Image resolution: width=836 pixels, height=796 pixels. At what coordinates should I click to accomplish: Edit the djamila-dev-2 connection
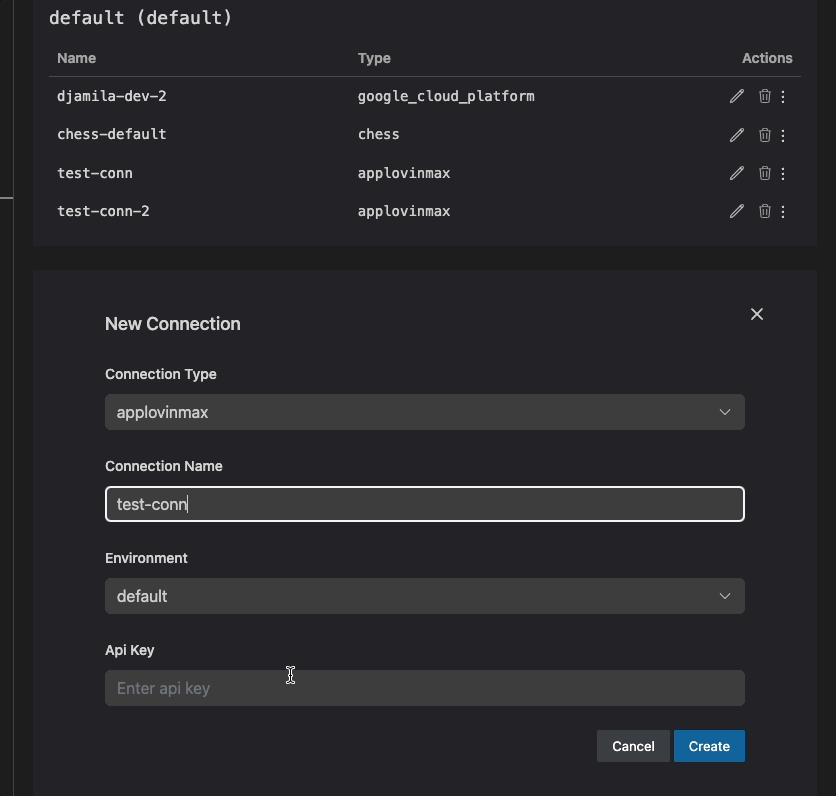click(736, 96)
